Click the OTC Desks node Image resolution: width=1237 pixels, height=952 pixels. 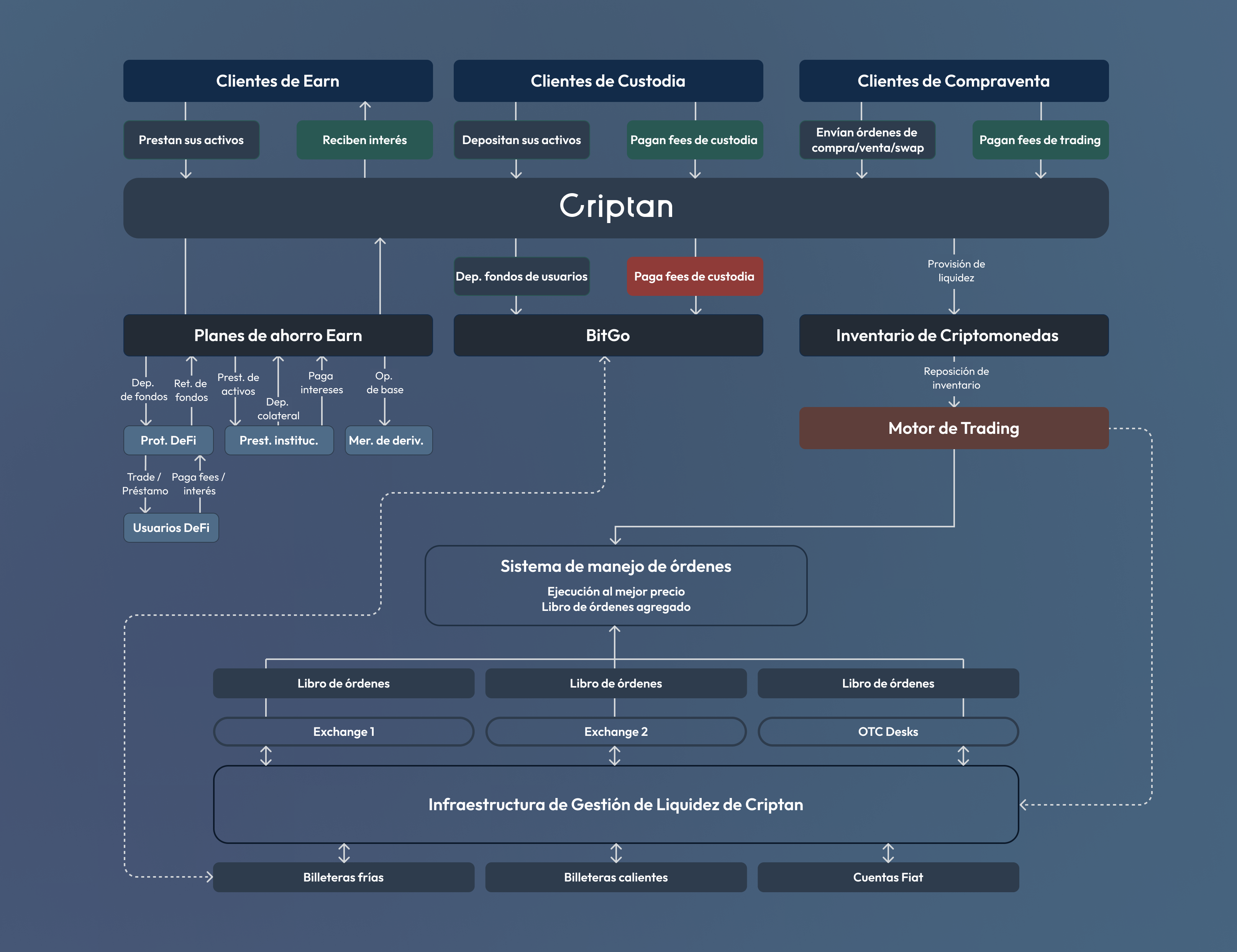coord(888,732)
